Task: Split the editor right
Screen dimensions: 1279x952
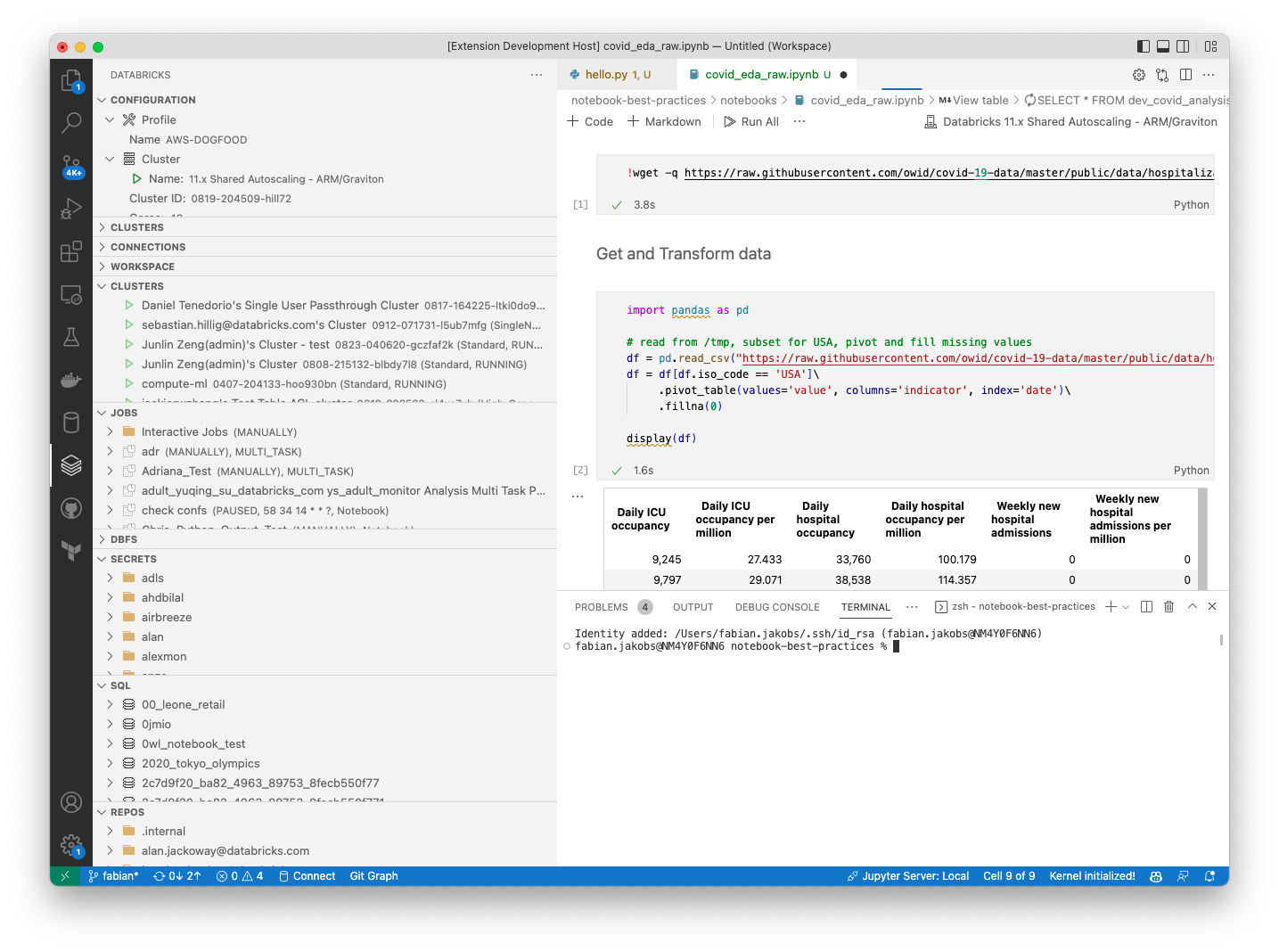Action: click(1185, 75)
